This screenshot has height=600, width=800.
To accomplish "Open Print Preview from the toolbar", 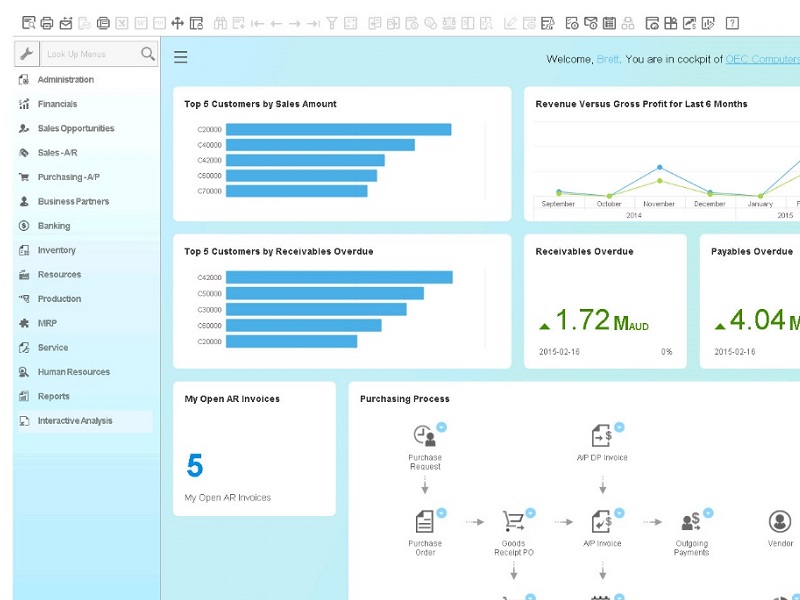I will coord(29,23).
